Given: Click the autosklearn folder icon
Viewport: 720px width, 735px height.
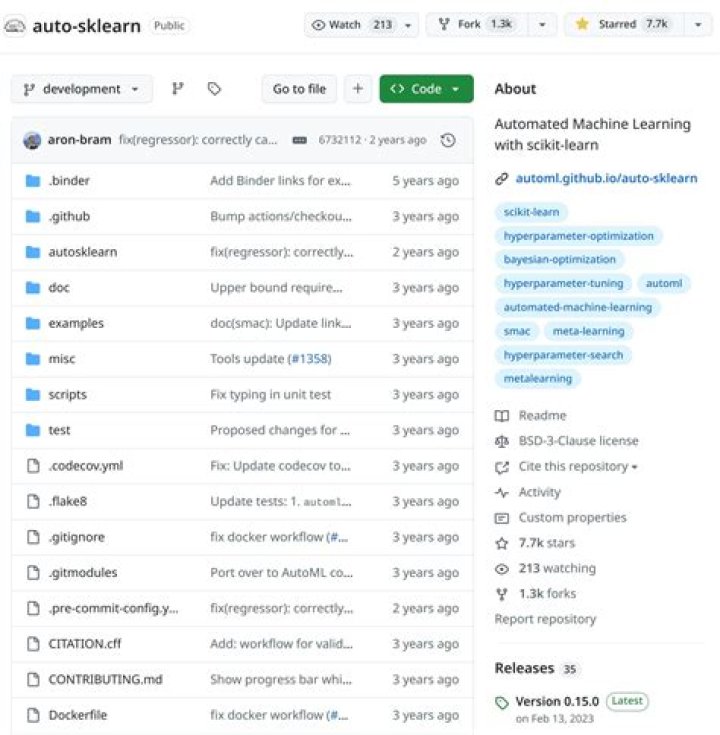Looking at the screenshot, I should coord(33,252).
